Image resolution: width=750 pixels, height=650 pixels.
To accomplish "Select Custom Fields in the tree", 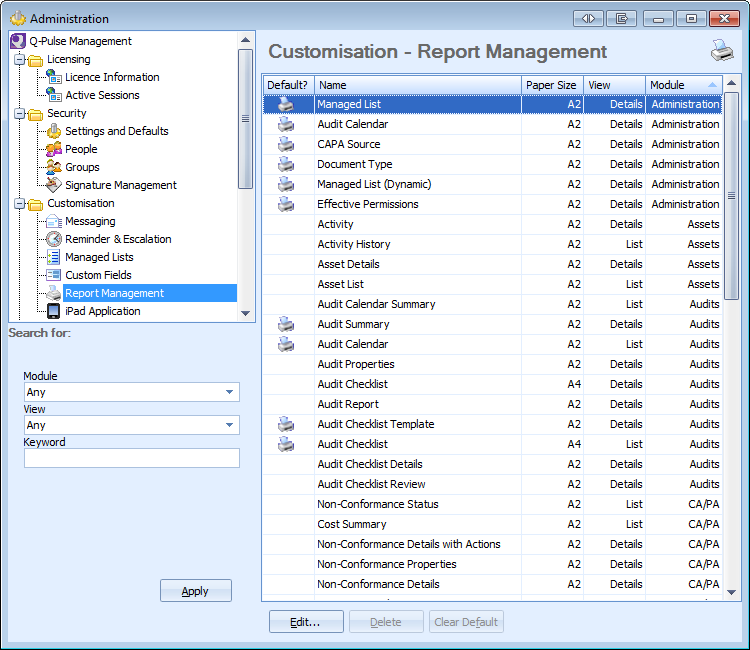I will pos(98,275).
